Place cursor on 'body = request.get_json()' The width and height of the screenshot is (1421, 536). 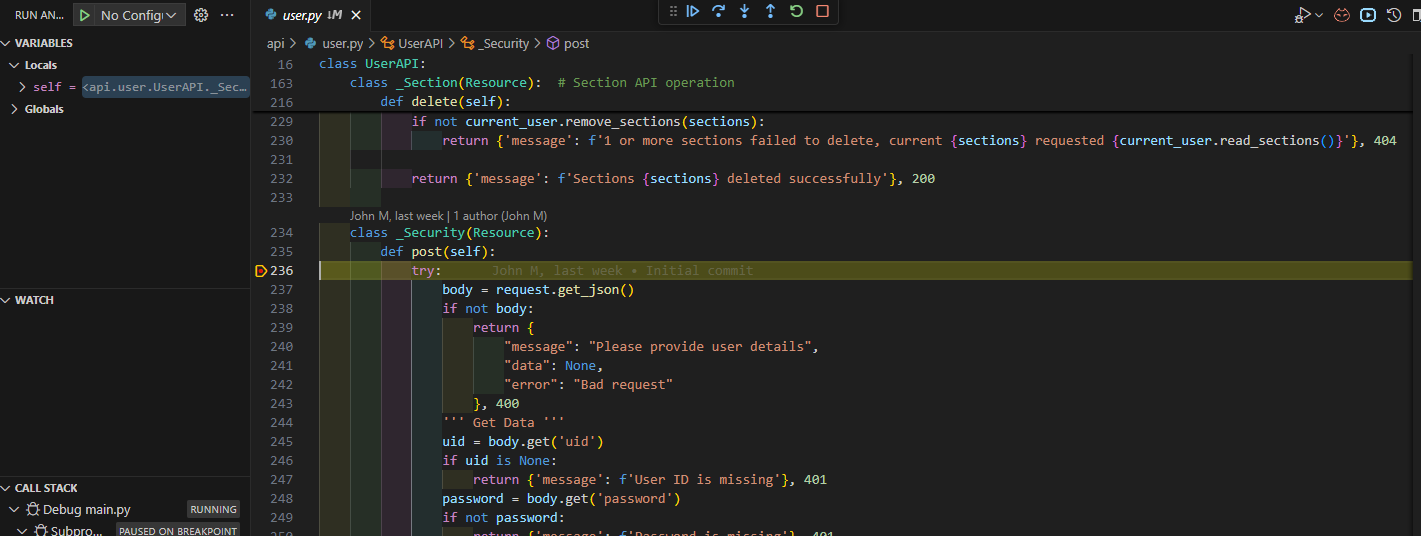pyautogui.click(x=538, y=289)
